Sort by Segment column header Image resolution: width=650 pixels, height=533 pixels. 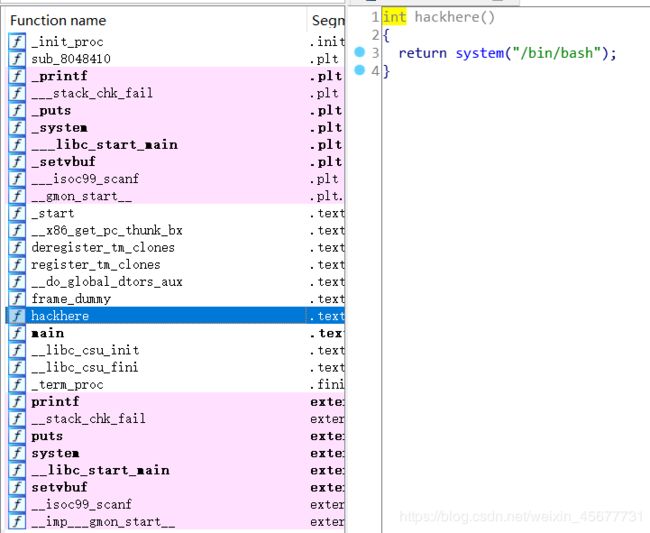click(327, 20)
